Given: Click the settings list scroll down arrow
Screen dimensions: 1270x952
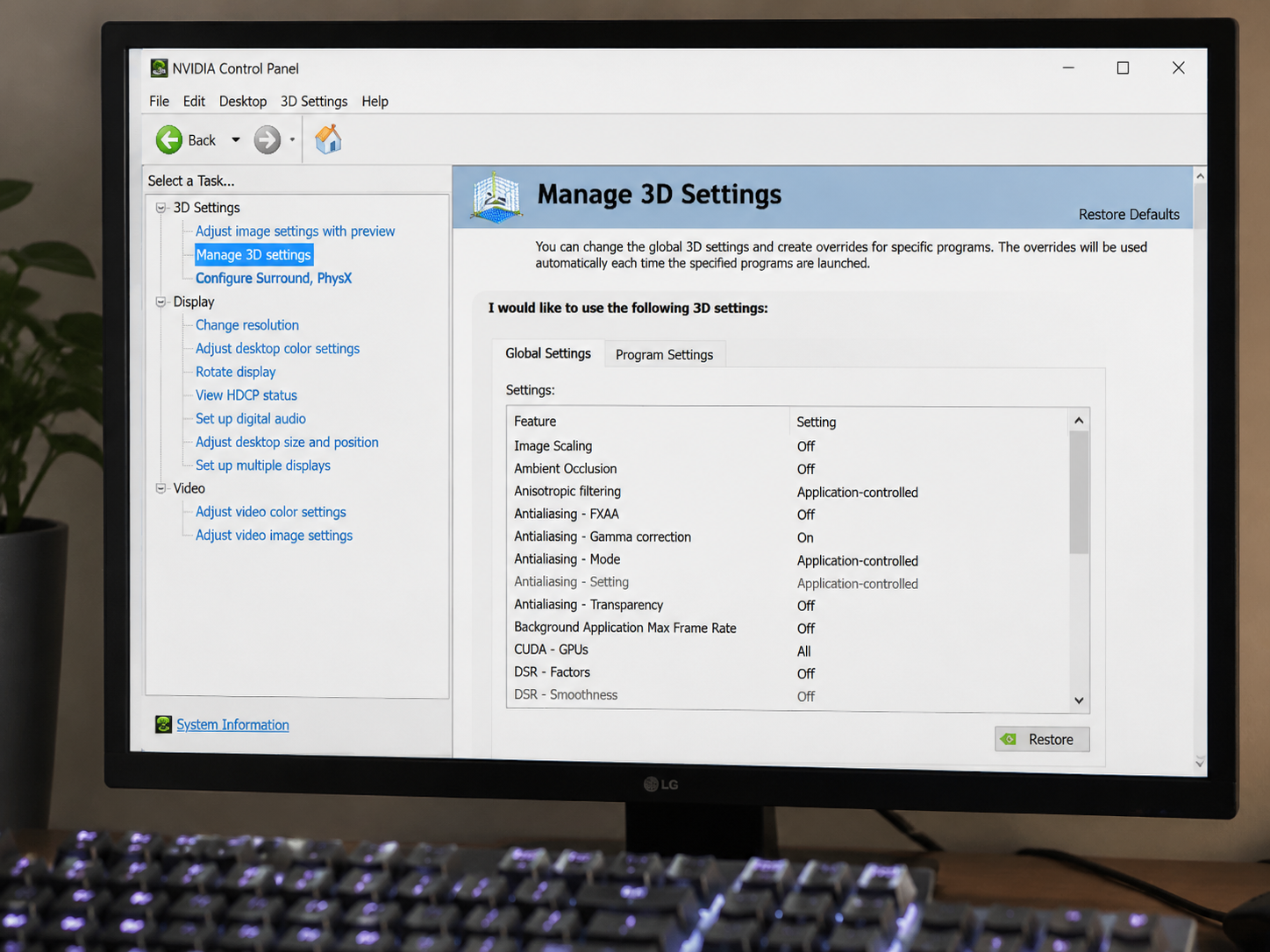Looking at the screenshot, I should 1079,700.
